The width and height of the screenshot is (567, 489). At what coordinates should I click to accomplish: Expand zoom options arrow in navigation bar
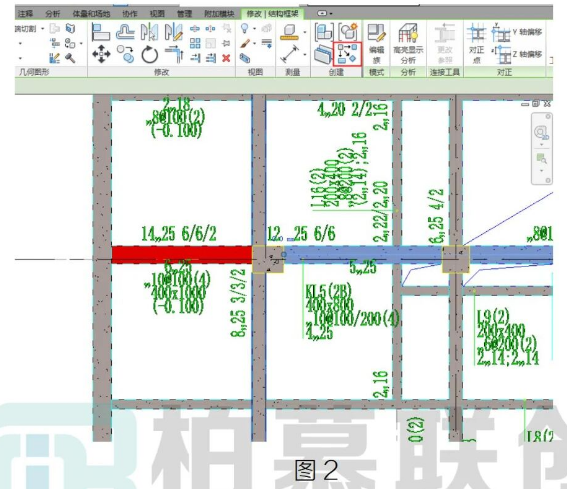point(541,170)
